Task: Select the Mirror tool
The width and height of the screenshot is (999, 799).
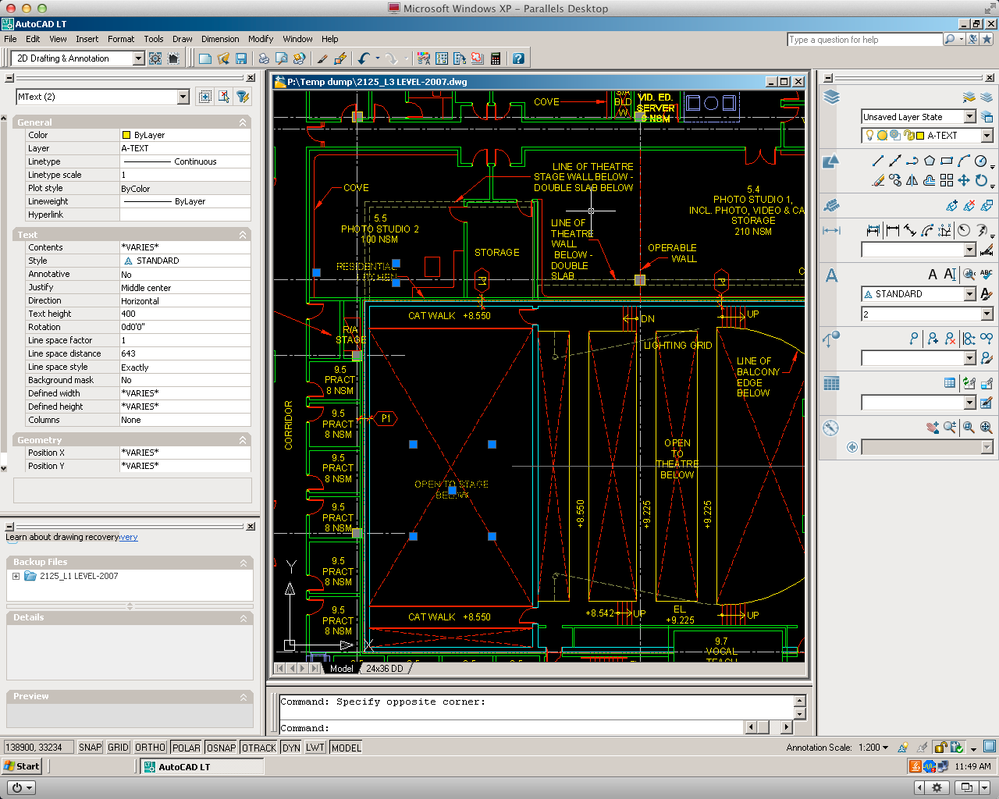Action: pyautogui.click(x=912, y=180)
